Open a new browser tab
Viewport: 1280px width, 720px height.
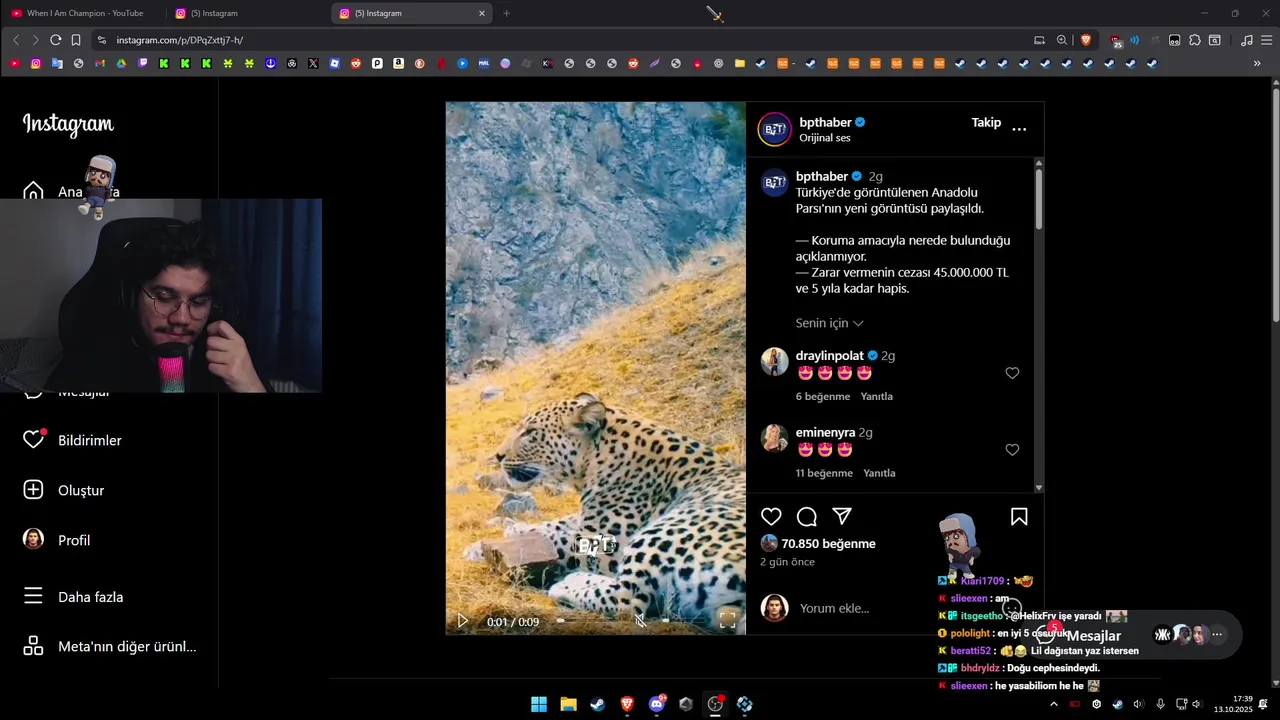506,13
